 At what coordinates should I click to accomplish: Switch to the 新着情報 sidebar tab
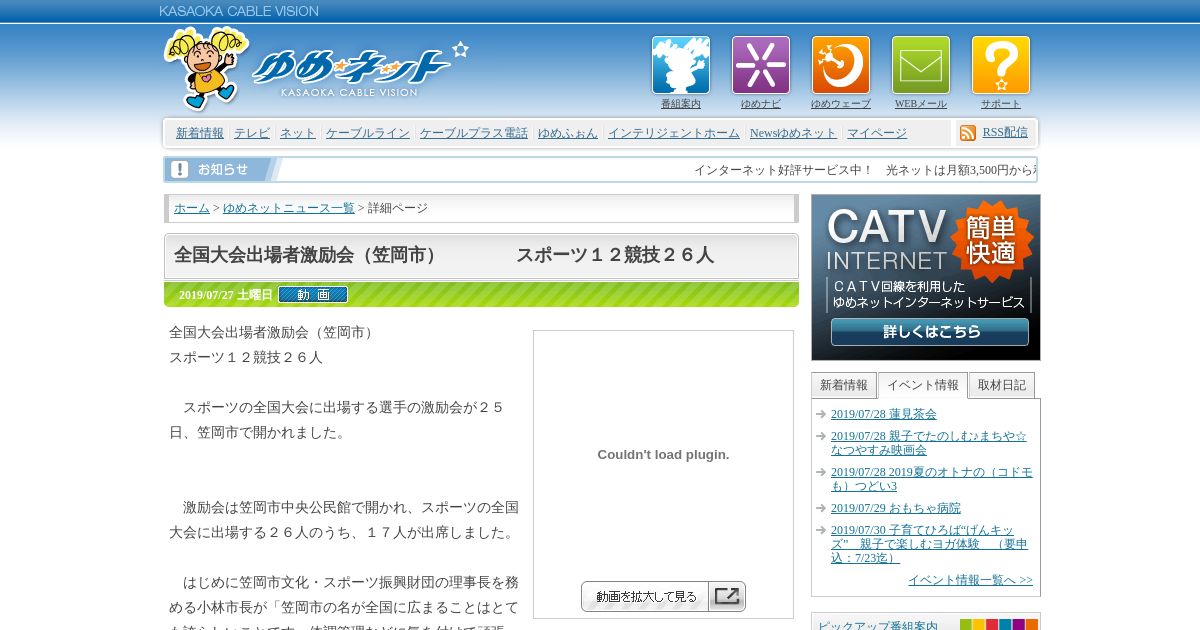pyautogui.click(x=844, y=385)
